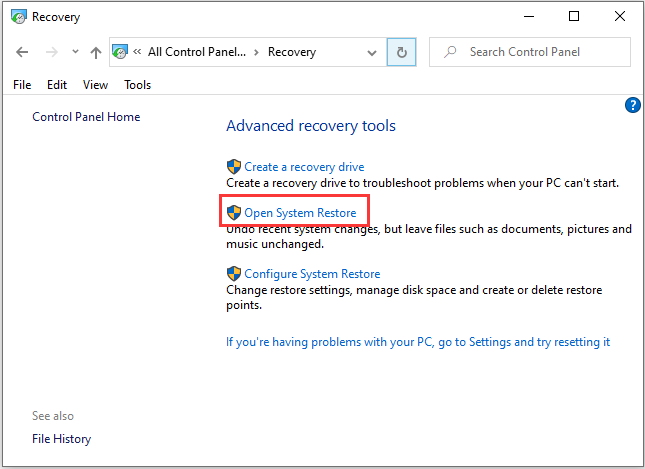This screenshot has width=645, height=469.
Task: Click the Recovery icon in address bar
Action: [x=120, y=52]
